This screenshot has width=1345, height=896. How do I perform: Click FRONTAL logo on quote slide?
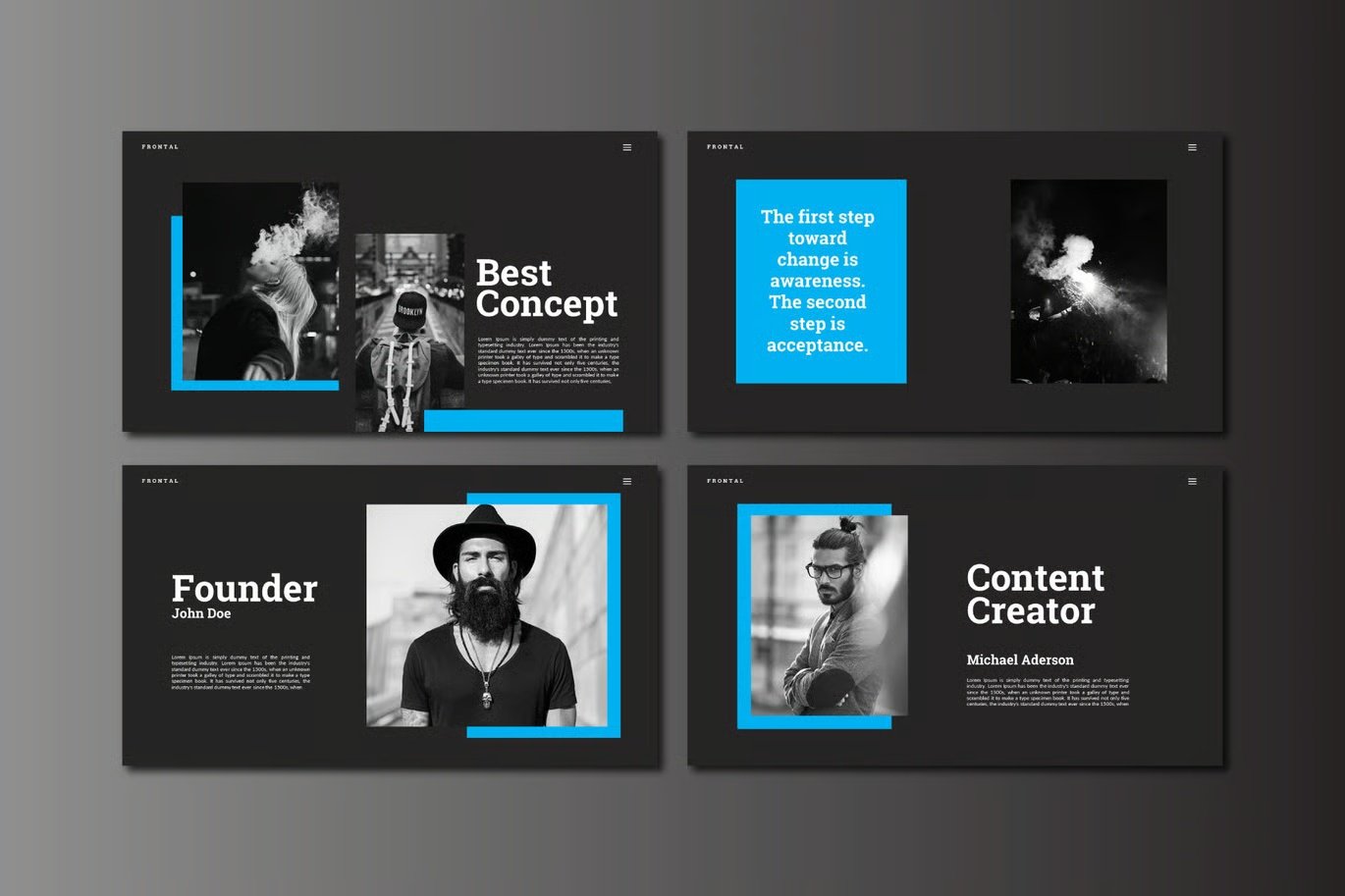(726, 147)
